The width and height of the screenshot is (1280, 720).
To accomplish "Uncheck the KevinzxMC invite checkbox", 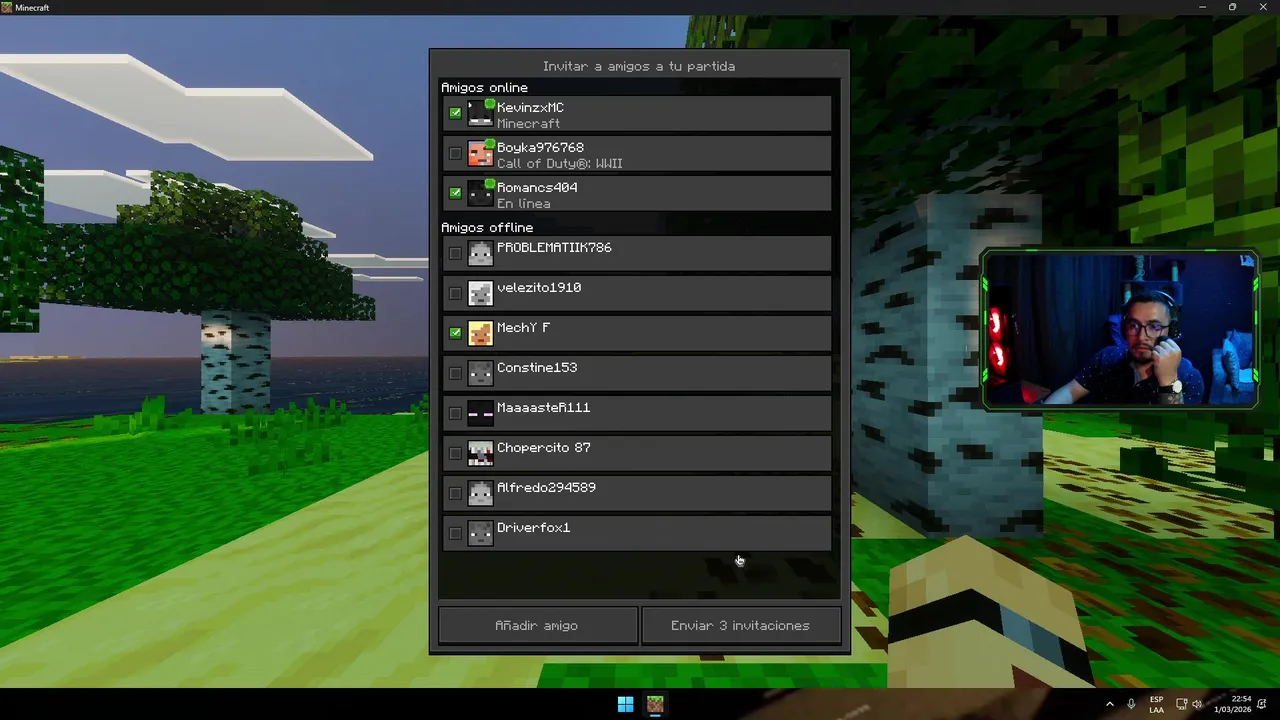I will (456, 113).
